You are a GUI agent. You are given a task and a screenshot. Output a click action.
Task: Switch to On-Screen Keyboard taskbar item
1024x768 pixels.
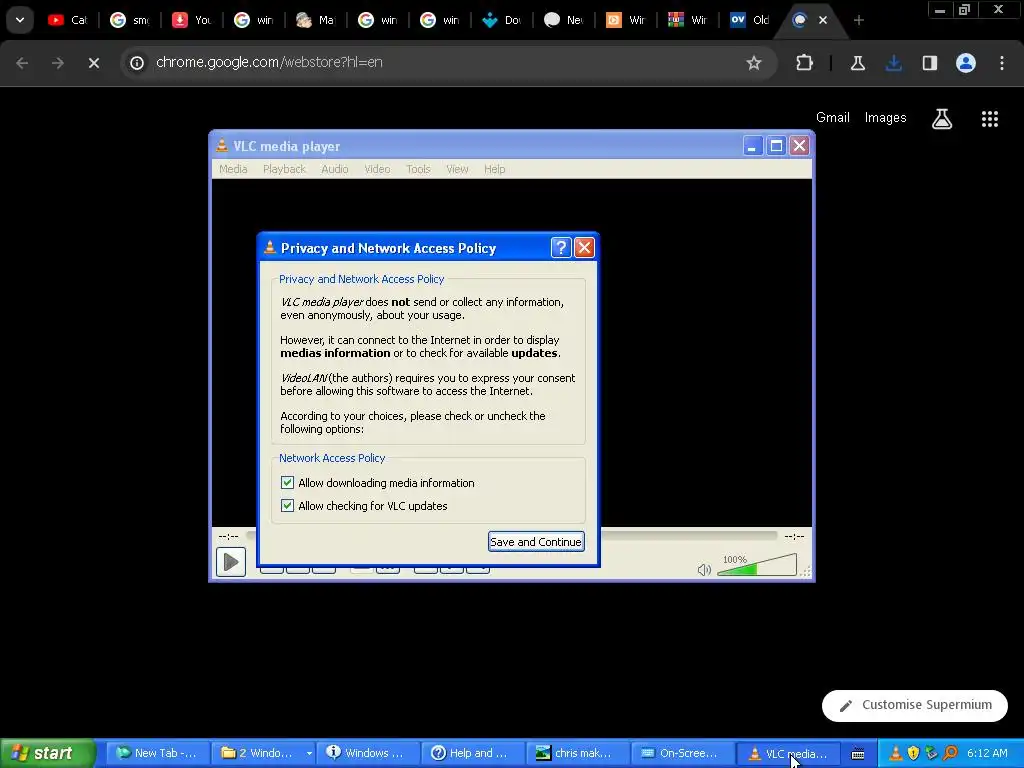pyautogui.click(x=682, y=753)
